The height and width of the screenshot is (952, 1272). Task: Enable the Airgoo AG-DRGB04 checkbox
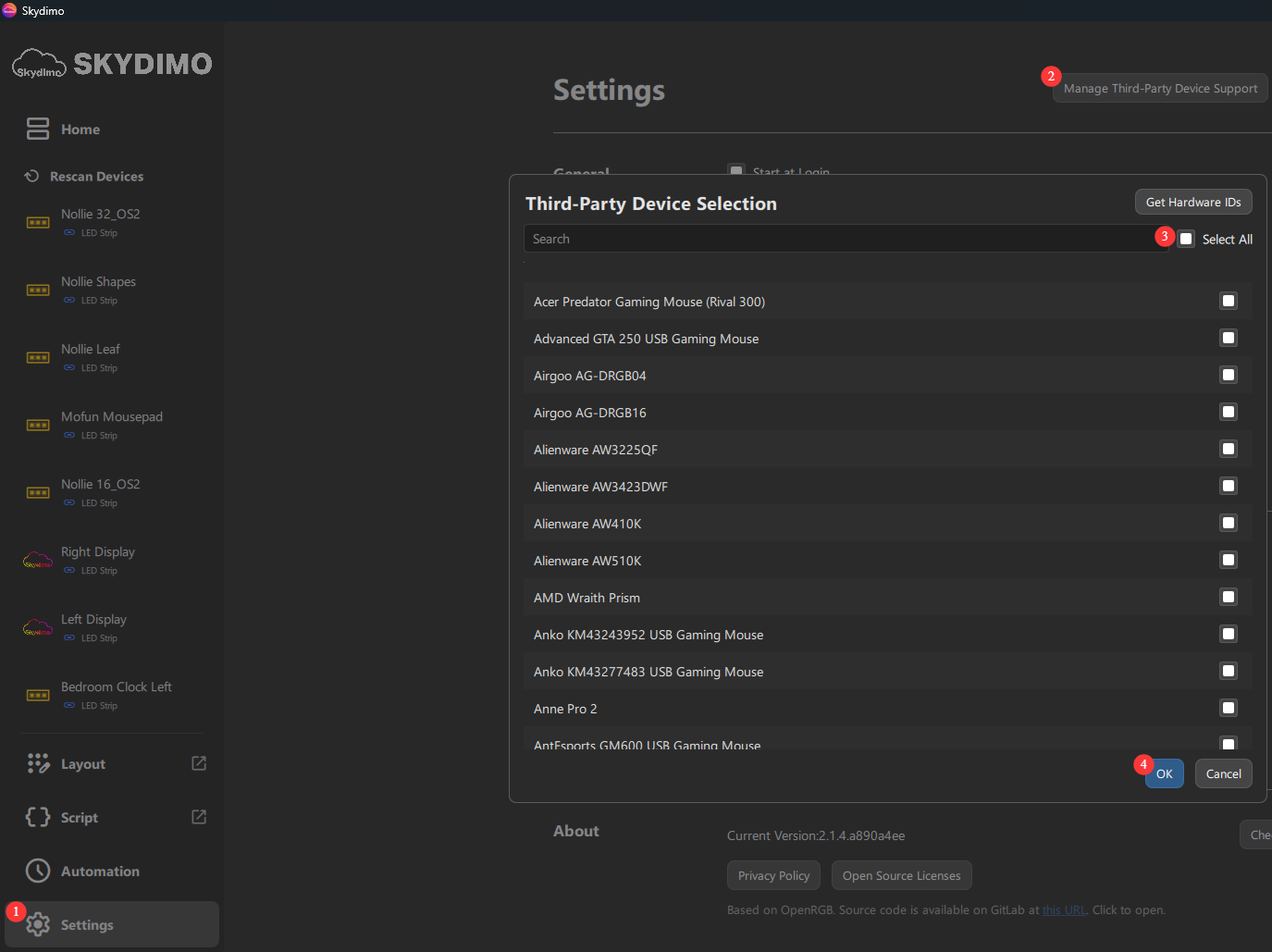point(1229,375)
